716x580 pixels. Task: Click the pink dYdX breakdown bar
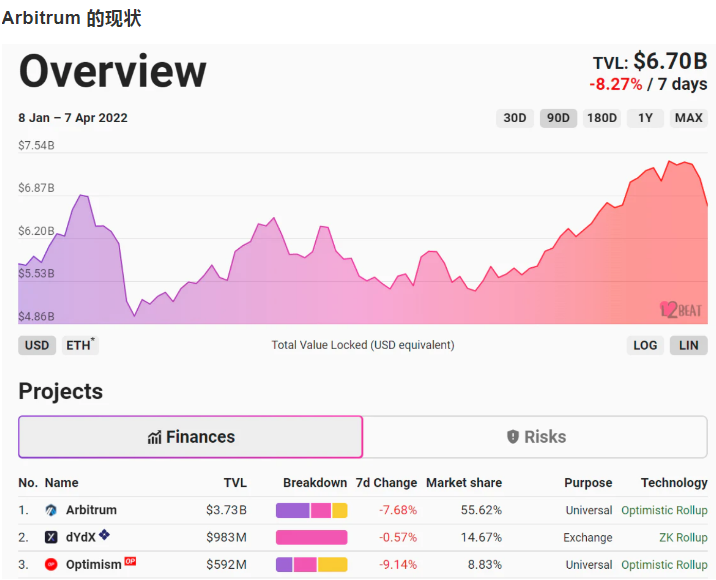point(311,538)
